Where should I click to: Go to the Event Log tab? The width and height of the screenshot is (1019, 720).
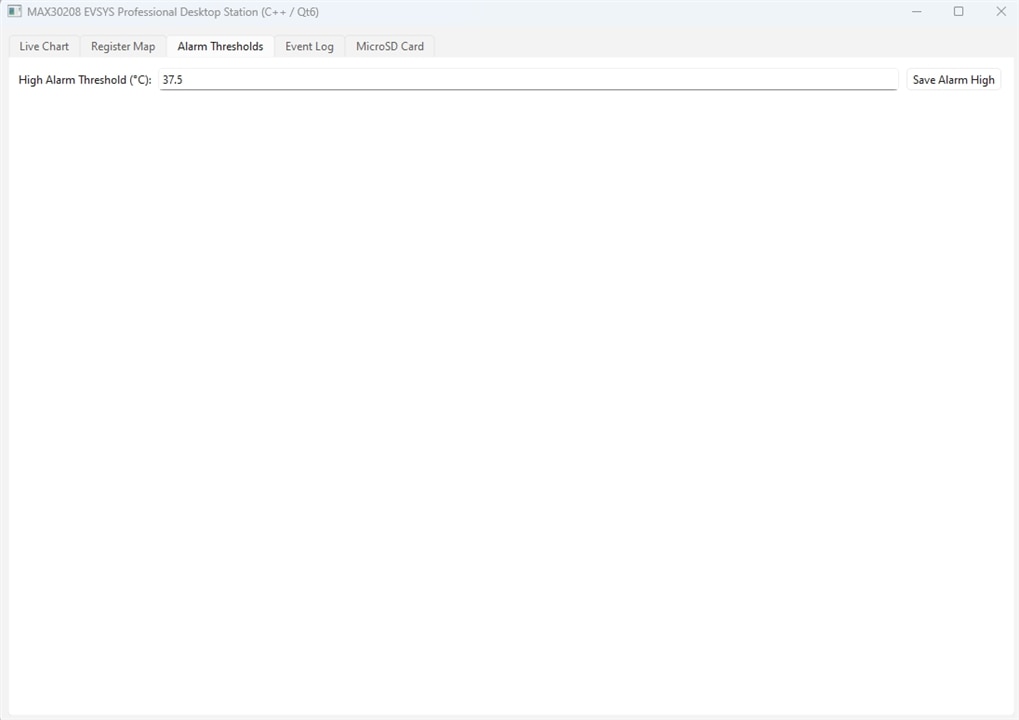[x=309, y=46]
